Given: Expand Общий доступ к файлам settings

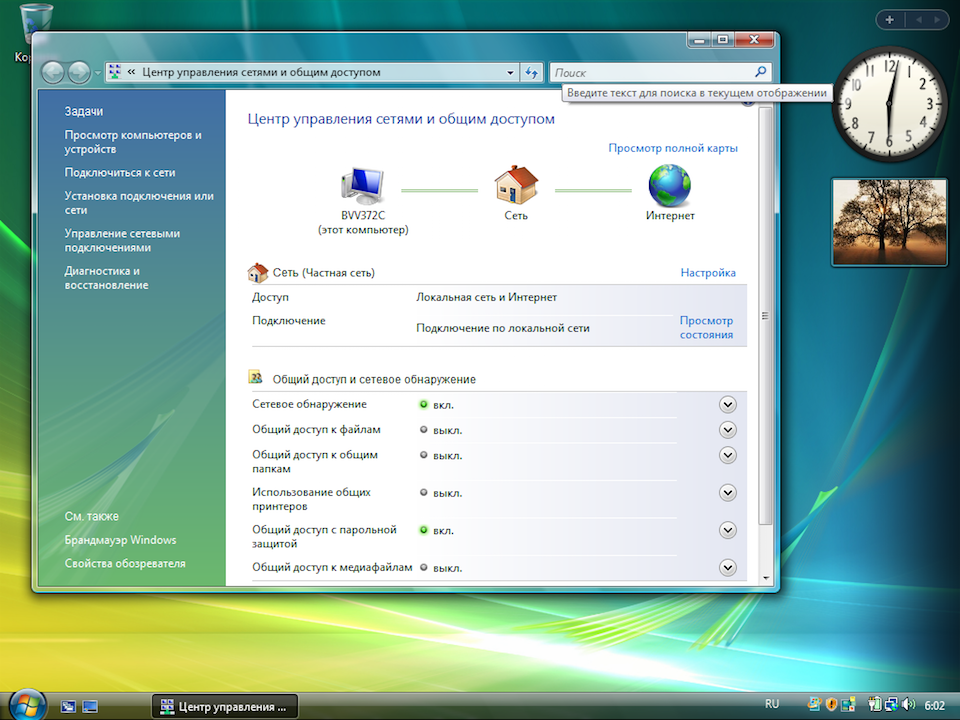Looking at the screenshot, I should [x=727, y=430].
